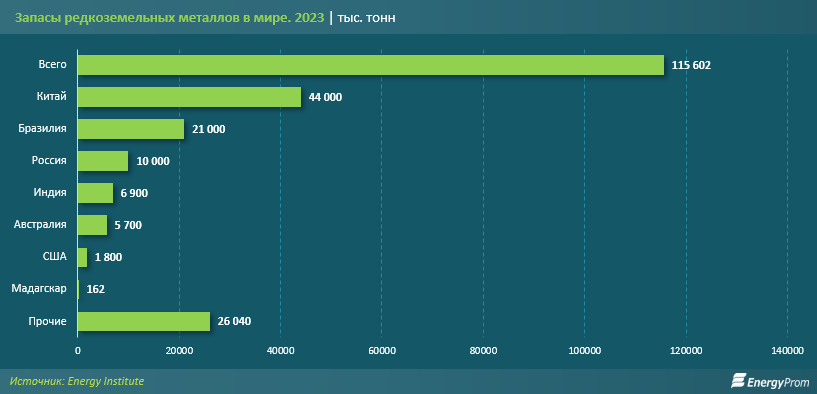The height and width of the screenshot is (394, 817).
Task: Click the 162 Мадагаскар value label
Action: [x=96, y=289]
